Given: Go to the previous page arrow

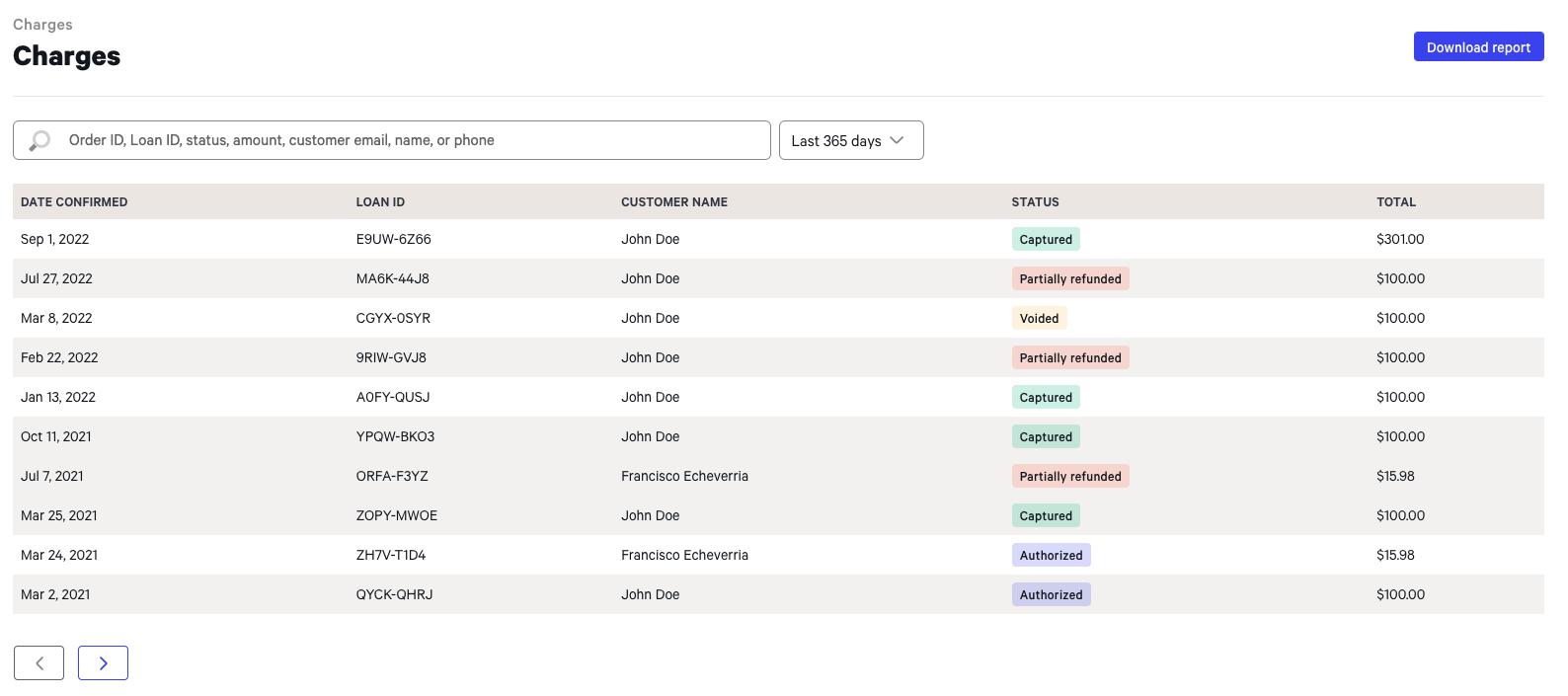Looking at the screenshot, I should (39, 663).
